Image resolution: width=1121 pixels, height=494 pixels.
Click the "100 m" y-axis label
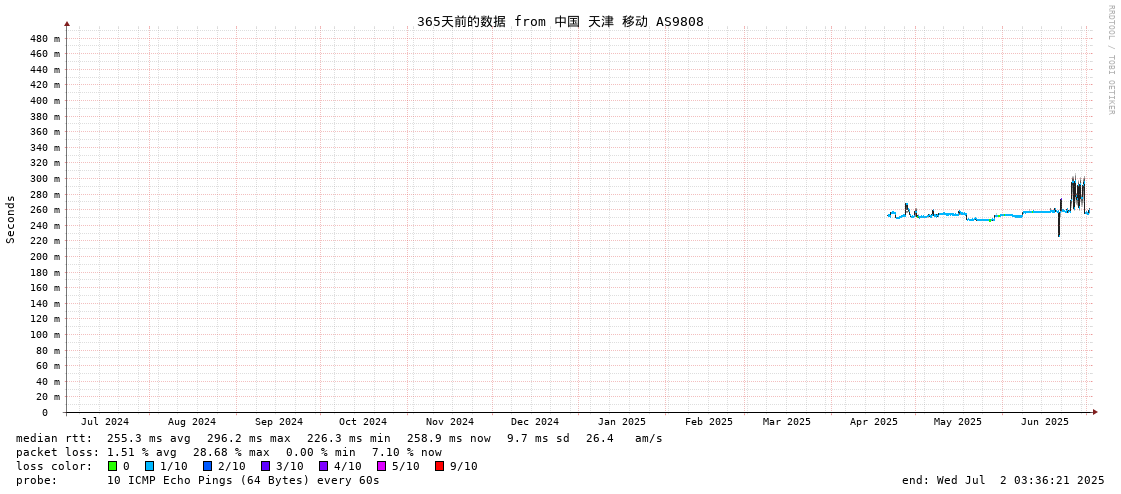click(45, 335)
